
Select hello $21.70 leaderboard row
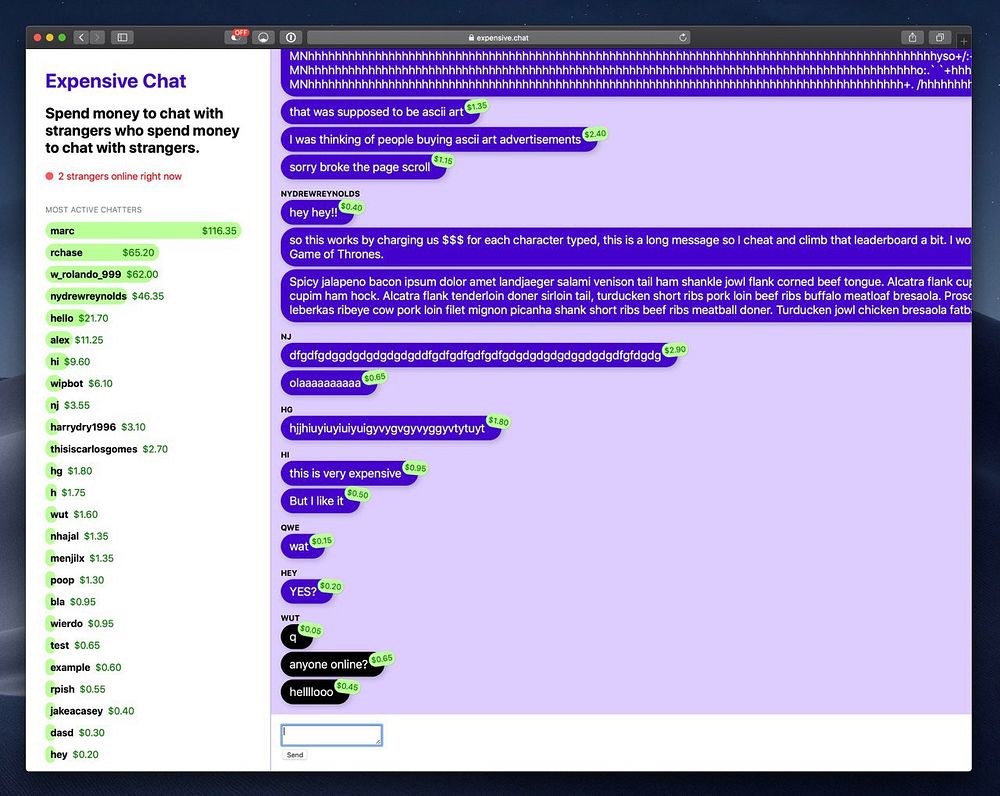click(x=77, y=318)
